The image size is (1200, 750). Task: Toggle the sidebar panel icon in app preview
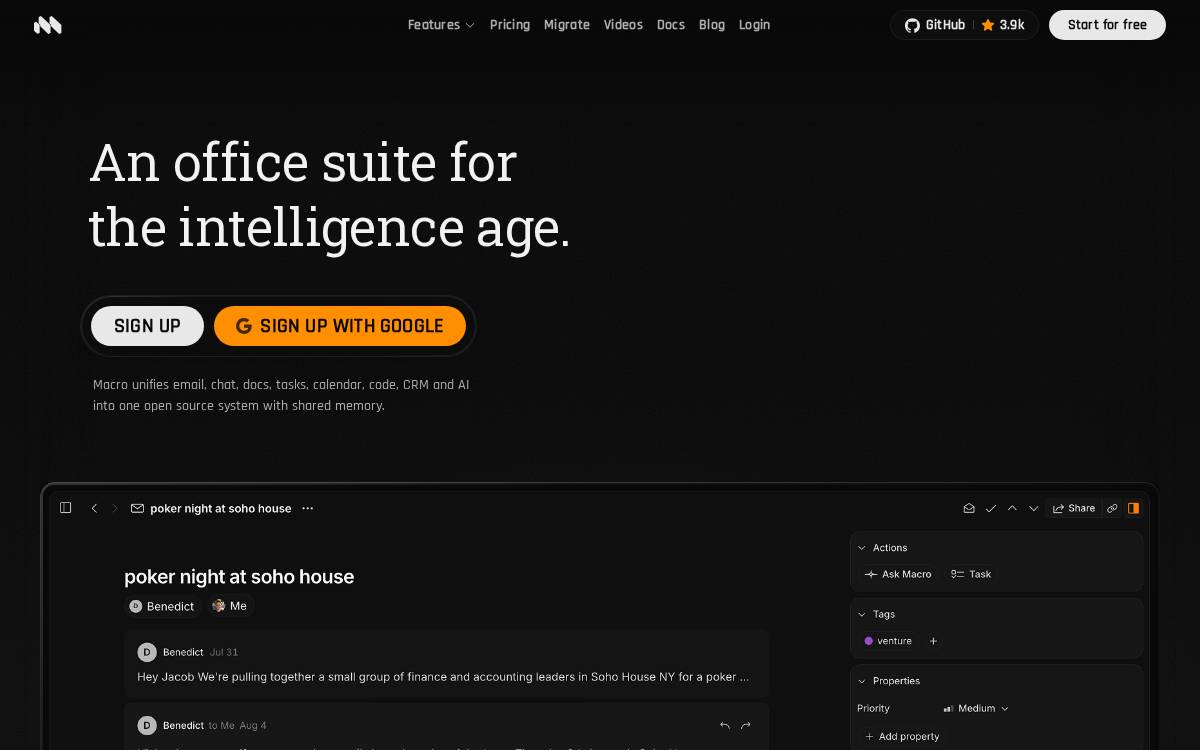pyautogui.click(x=66, y=508)
